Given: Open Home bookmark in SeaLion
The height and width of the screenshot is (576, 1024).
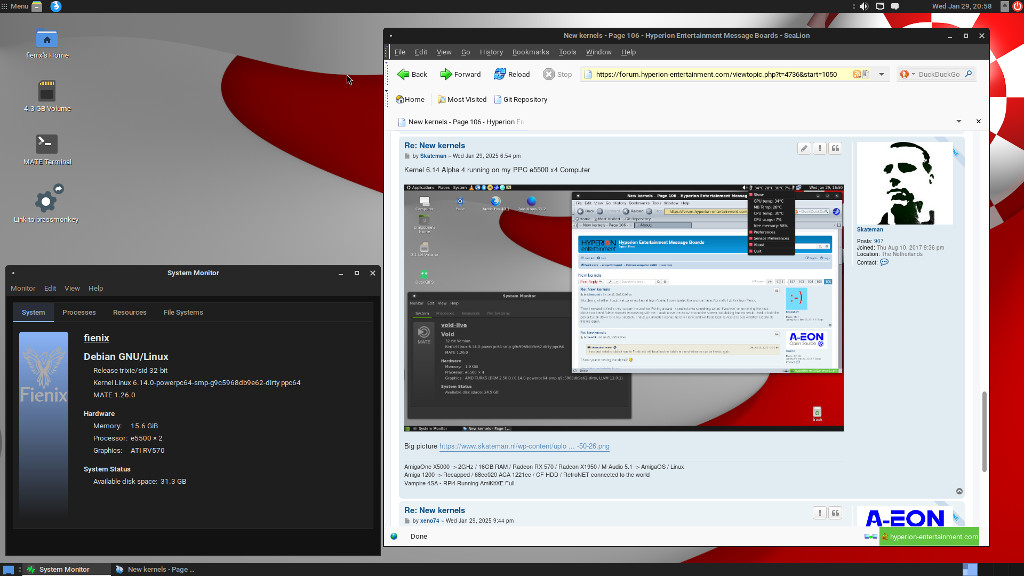Looking at the screenshot, I should click(x=410, y=99).
